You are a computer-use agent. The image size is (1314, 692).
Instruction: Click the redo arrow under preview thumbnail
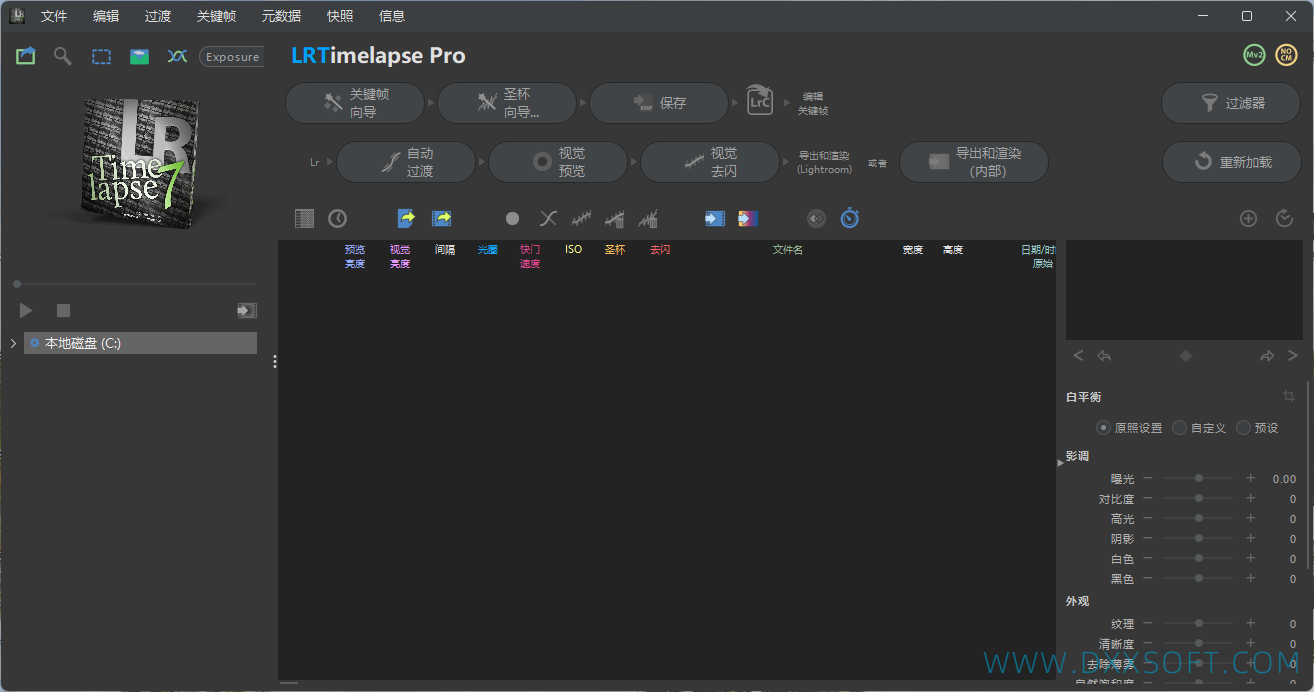point(1267,356)
